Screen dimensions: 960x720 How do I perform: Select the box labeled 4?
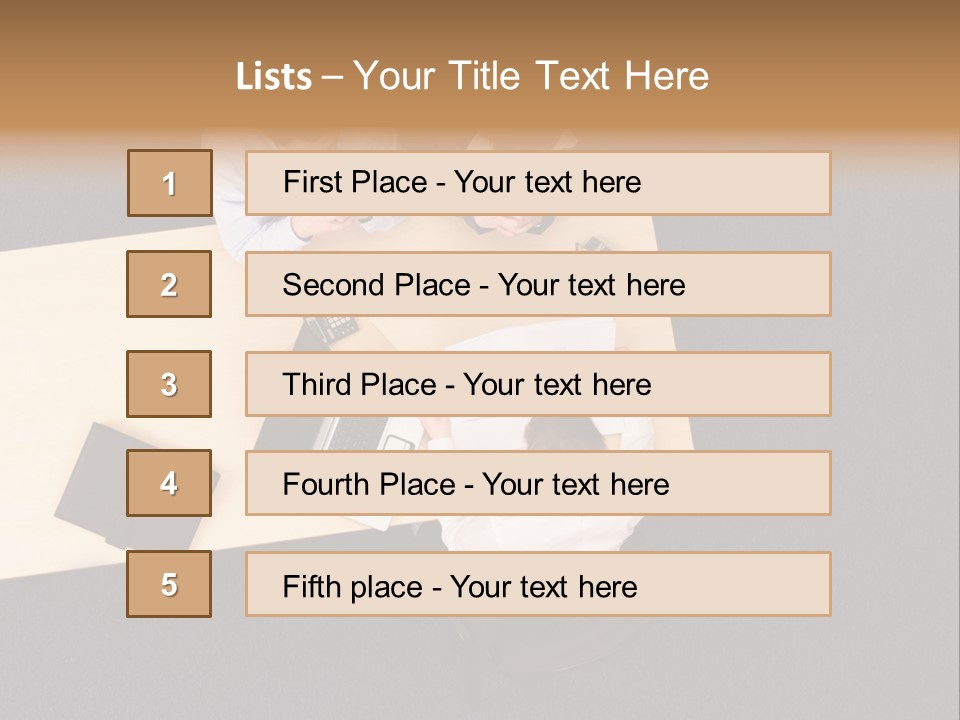(x=169, y=484)
